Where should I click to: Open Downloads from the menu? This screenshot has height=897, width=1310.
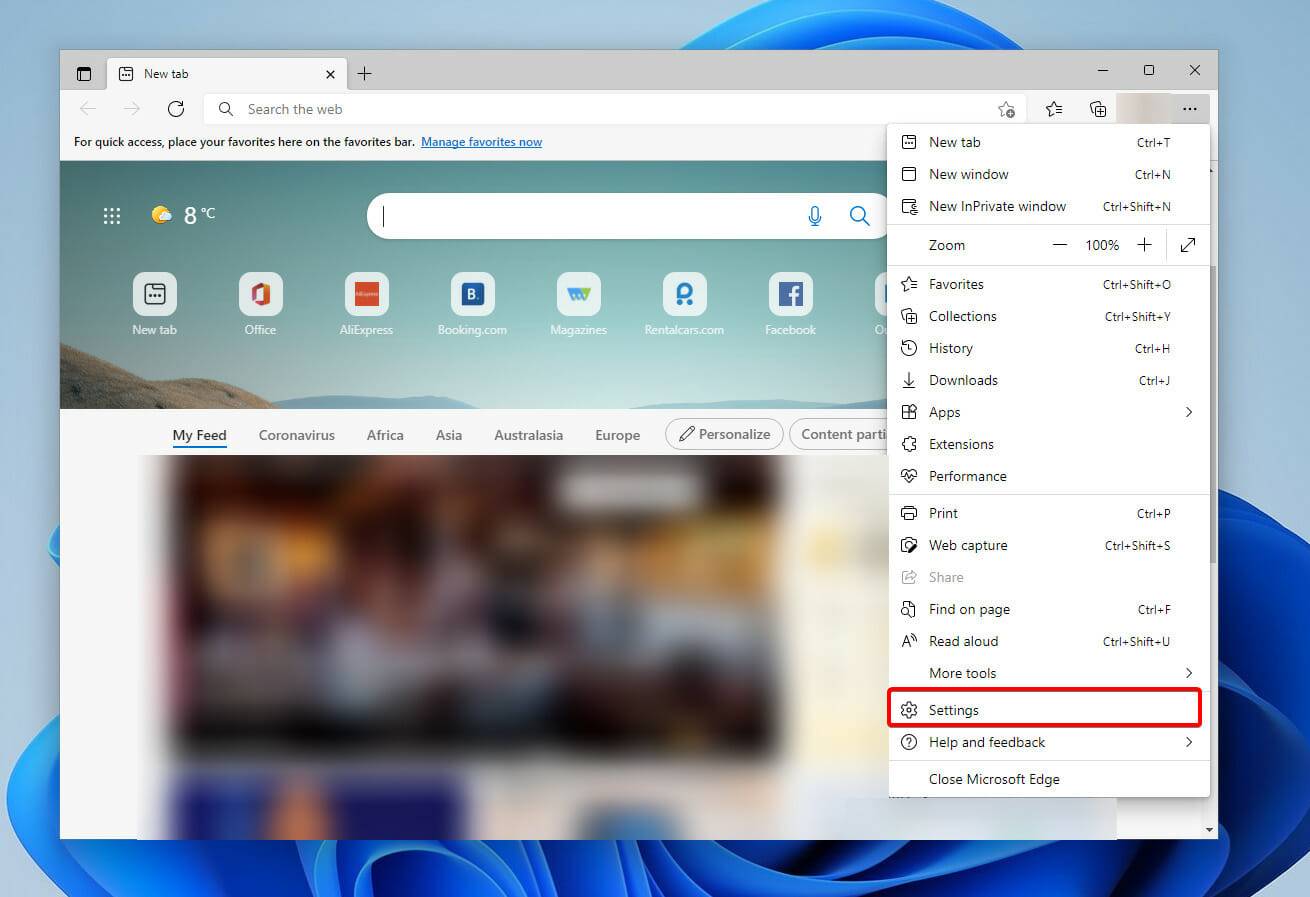coord(1048,380)
